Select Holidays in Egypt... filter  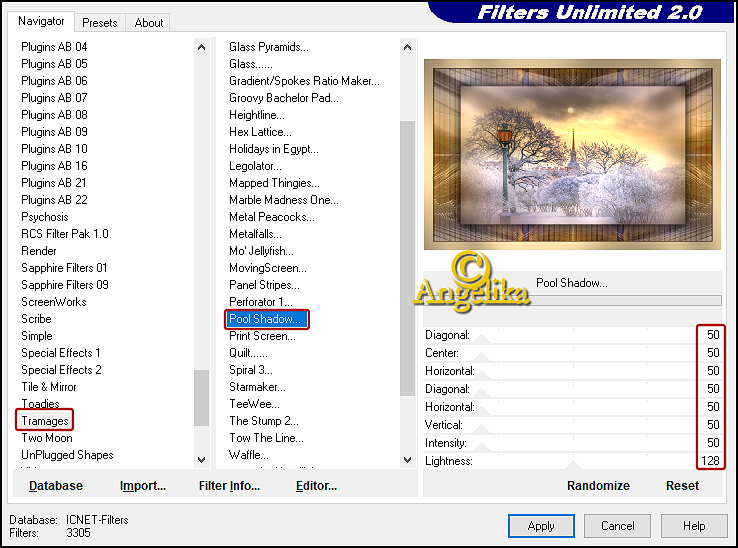[x=273, y=149]
